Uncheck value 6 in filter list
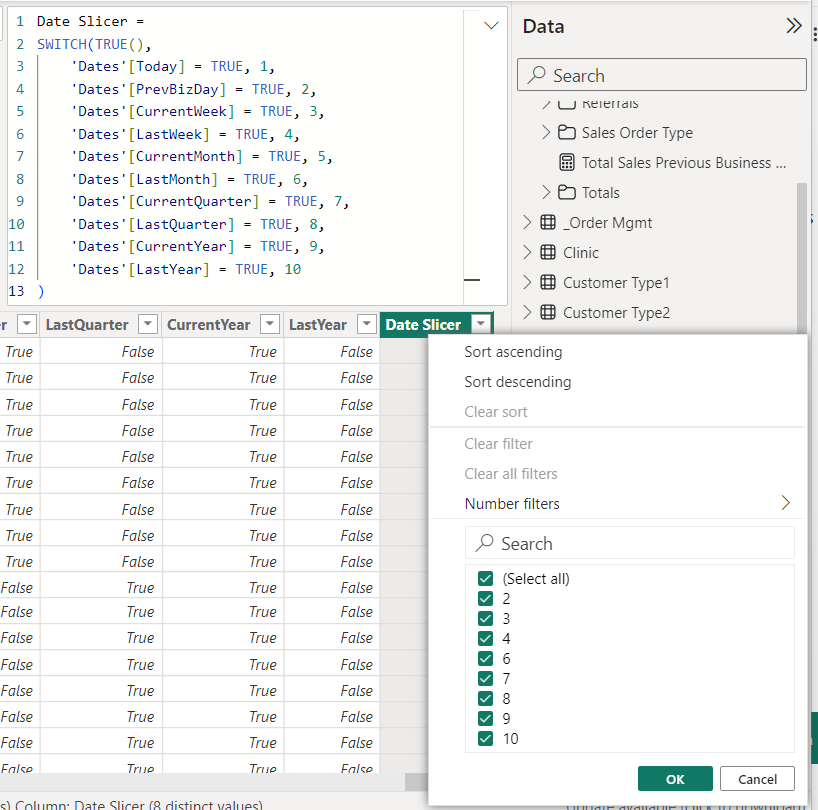The width and height of the screenshot is (818, 810). click(x=485, y=659)
